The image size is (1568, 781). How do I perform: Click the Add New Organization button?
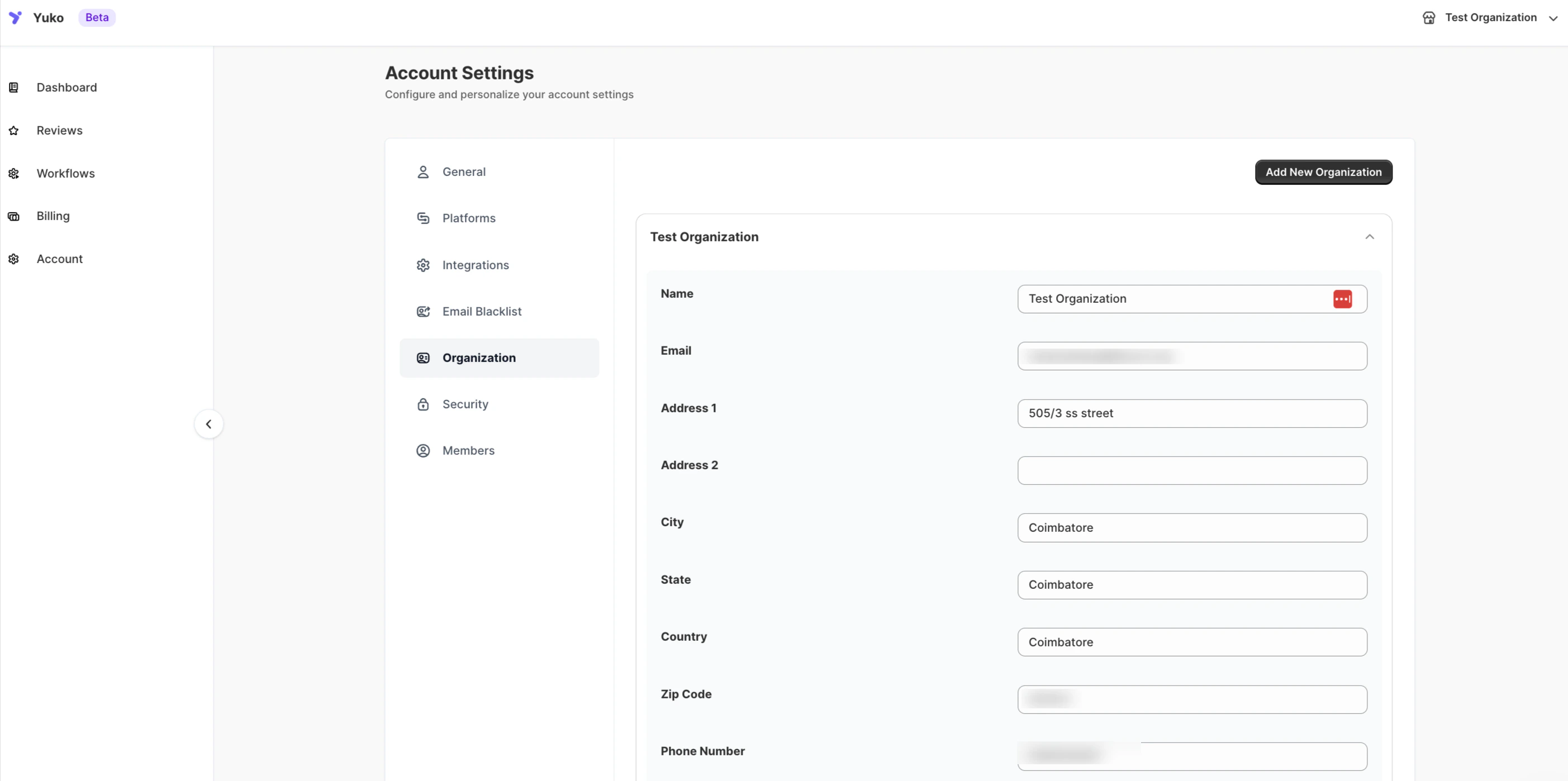(x=1323, y=172)
